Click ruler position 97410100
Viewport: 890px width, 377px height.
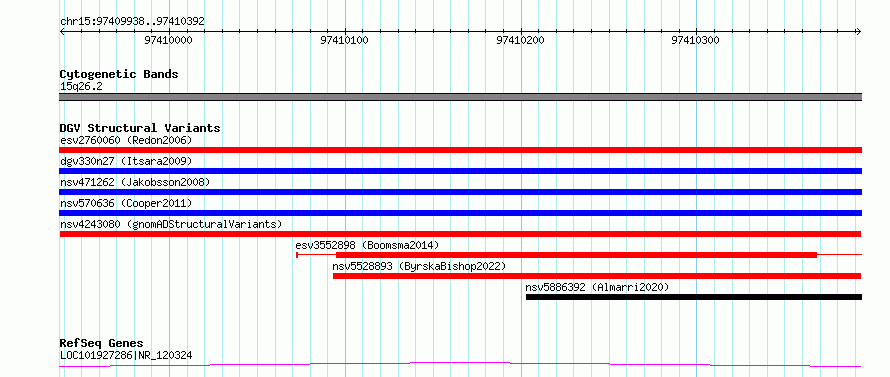click(345, 40)
